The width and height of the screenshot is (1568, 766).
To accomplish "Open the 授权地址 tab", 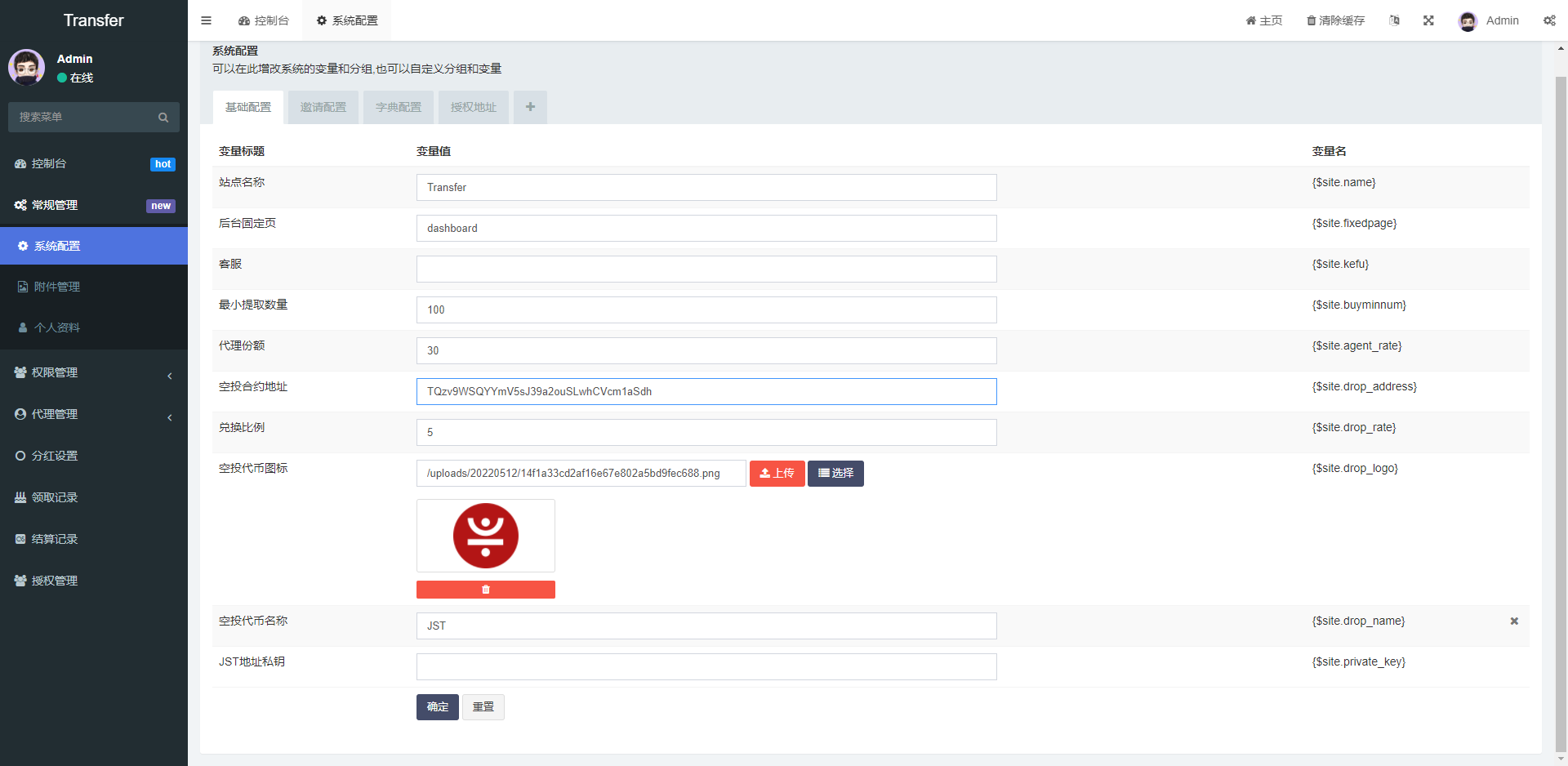I will point(474,107).
